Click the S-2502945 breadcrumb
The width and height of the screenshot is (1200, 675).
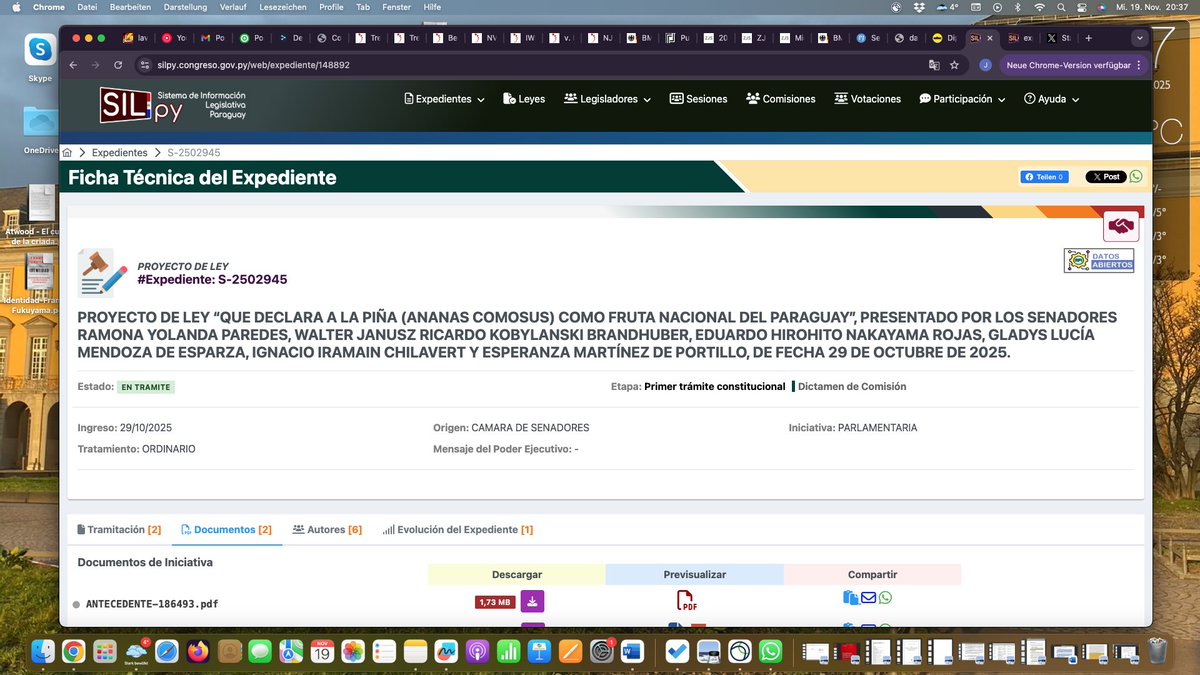(194, 153)
